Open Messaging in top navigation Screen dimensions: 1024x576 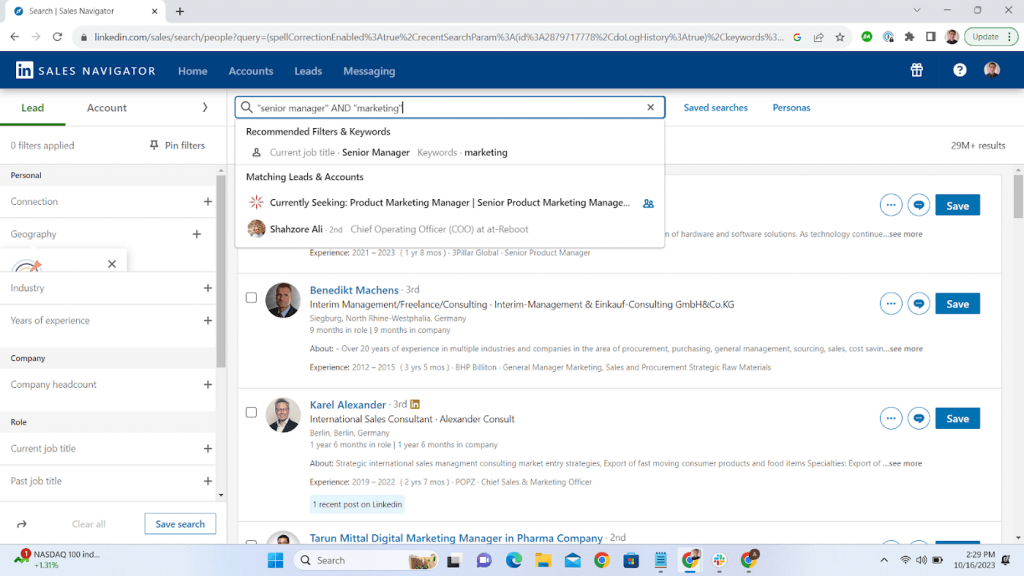coord(369,71)
